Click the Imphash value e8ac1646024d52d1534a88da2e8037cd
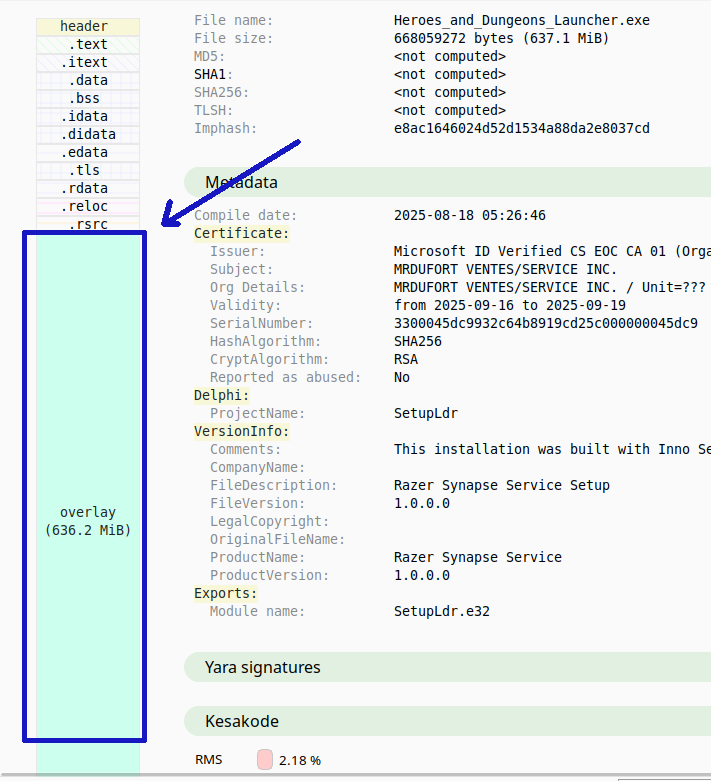711x781 pixels. pyautogui.click(x=522, y=128)
